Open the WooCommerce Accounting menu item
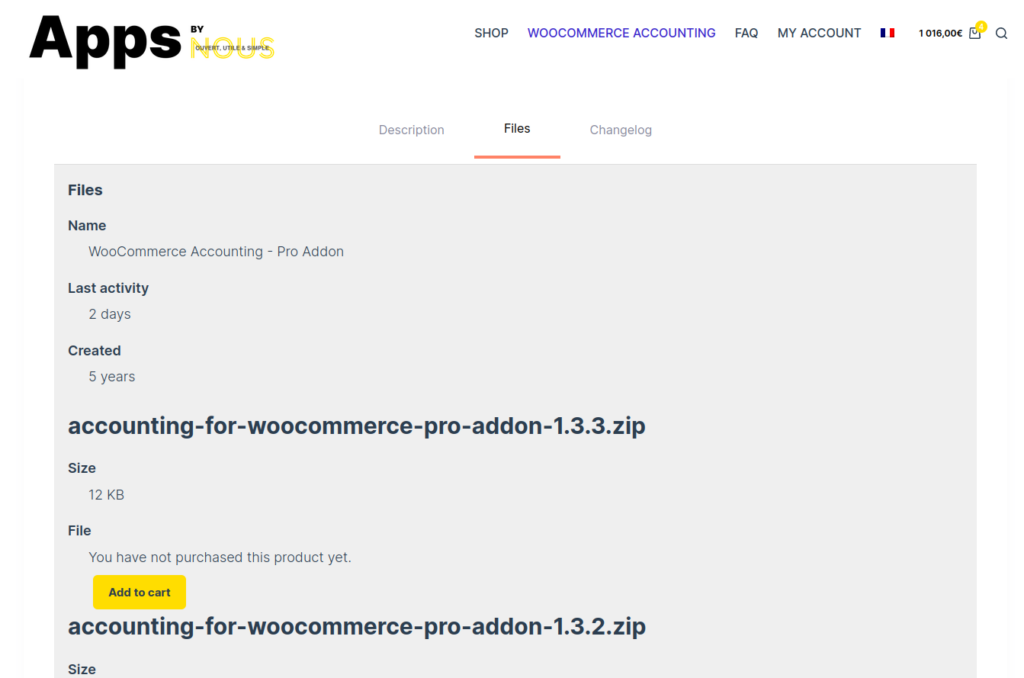1024x678 pixels. click(621, 33)
